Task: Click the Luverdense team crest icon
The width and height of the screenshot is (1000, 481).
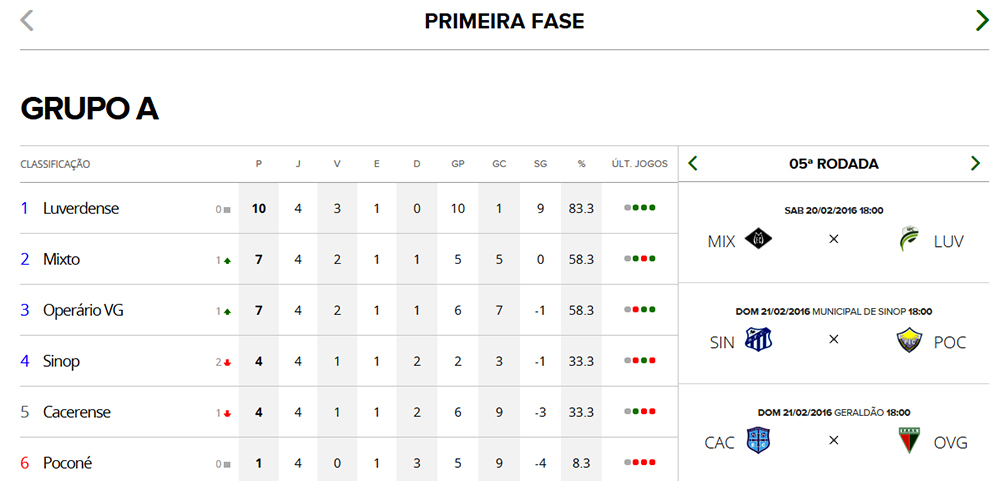Action: [910, 240]
